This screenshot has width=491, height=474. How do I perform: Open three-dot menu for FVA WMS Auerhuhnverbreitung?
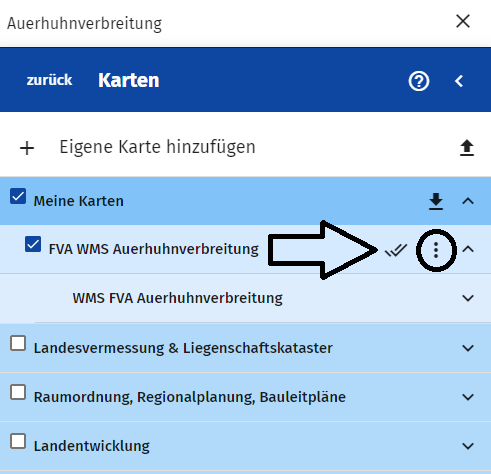coord(436,250)
